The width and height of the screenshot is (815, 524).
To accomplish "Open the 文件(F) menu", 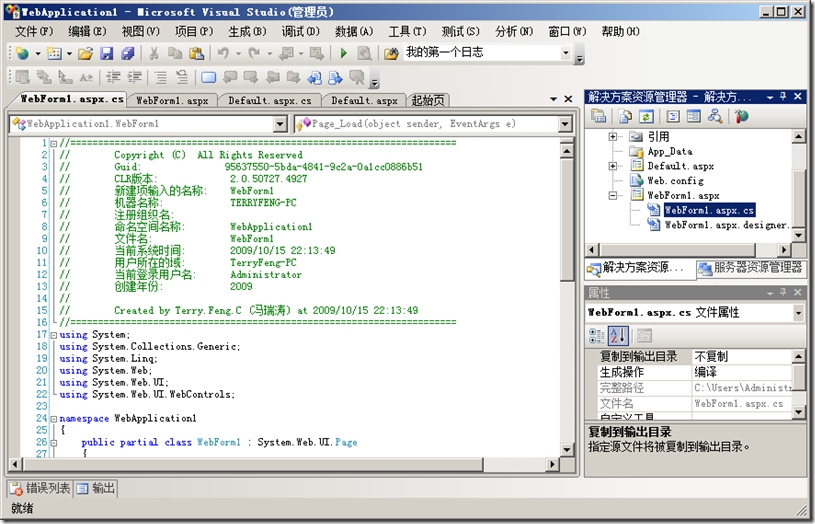I will click(x=34, y=32).
